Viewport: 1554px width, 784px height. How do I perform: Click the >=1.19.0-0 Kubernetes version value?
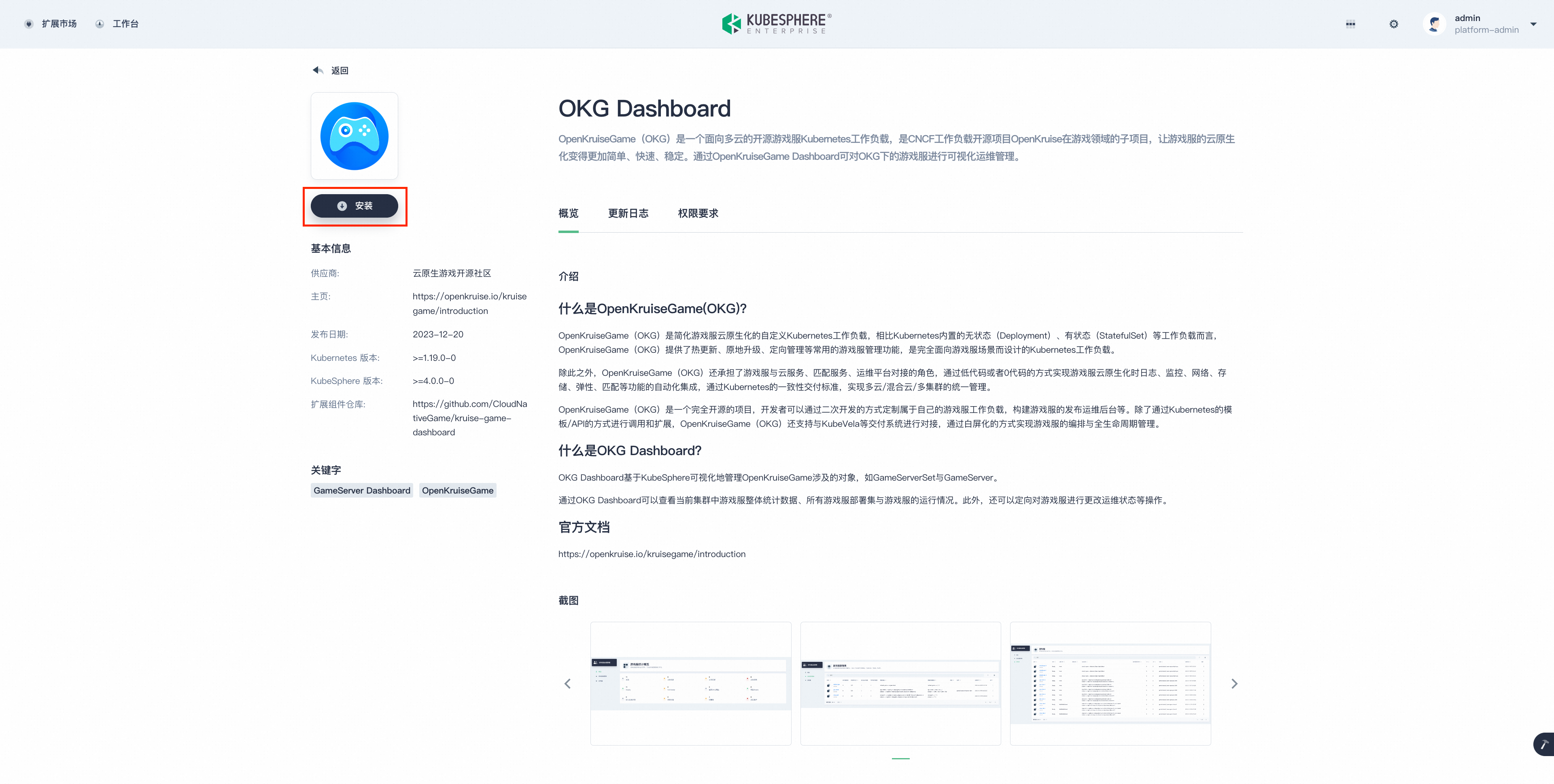pos(434,358)
